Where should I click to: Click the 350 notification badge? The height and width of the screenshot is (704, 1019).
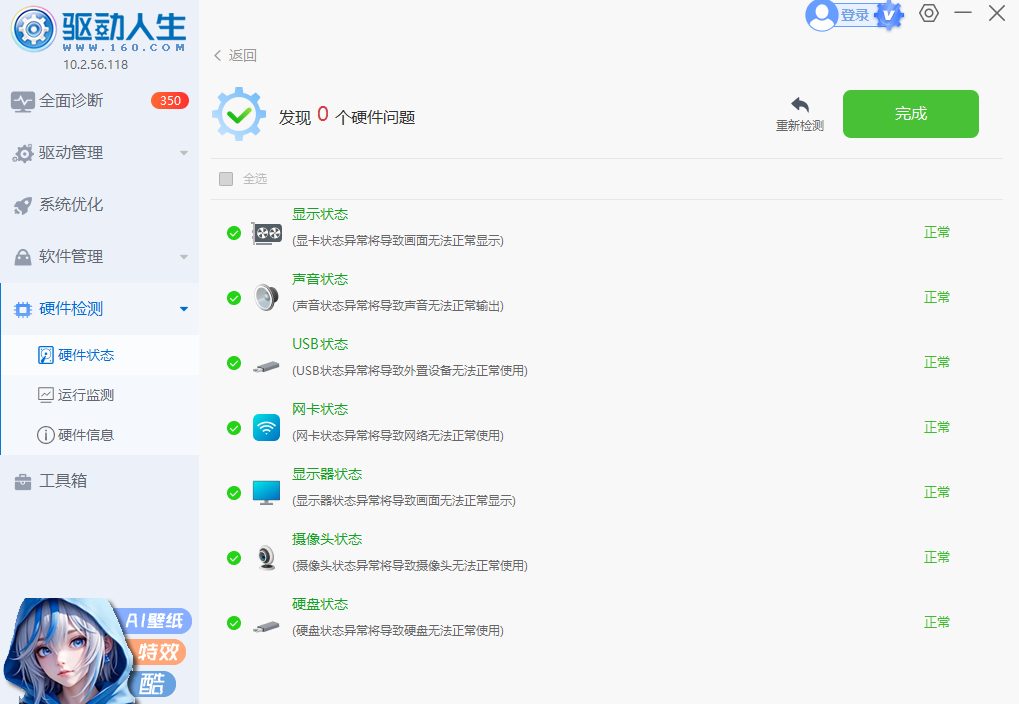[x=170, y=101]
